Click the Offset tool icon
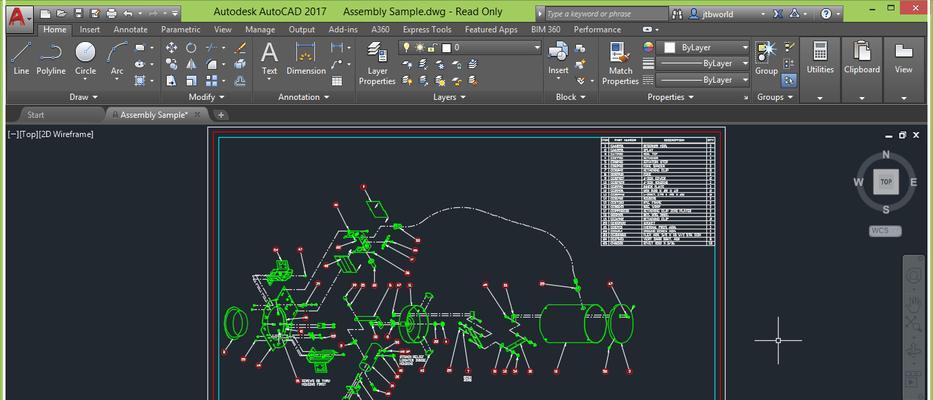933x400 pixels. 240,80
